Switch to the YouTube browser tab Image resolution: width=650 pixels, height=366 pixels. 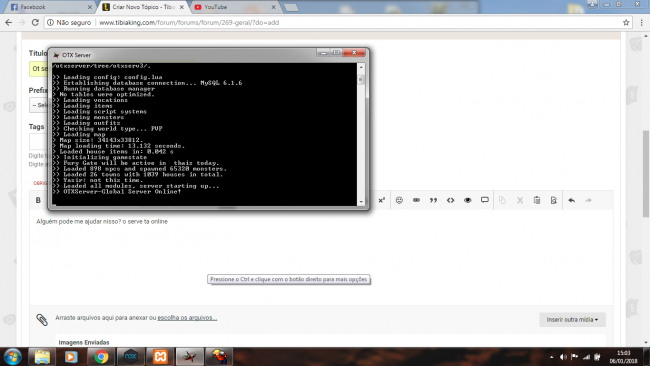point(235,7)
